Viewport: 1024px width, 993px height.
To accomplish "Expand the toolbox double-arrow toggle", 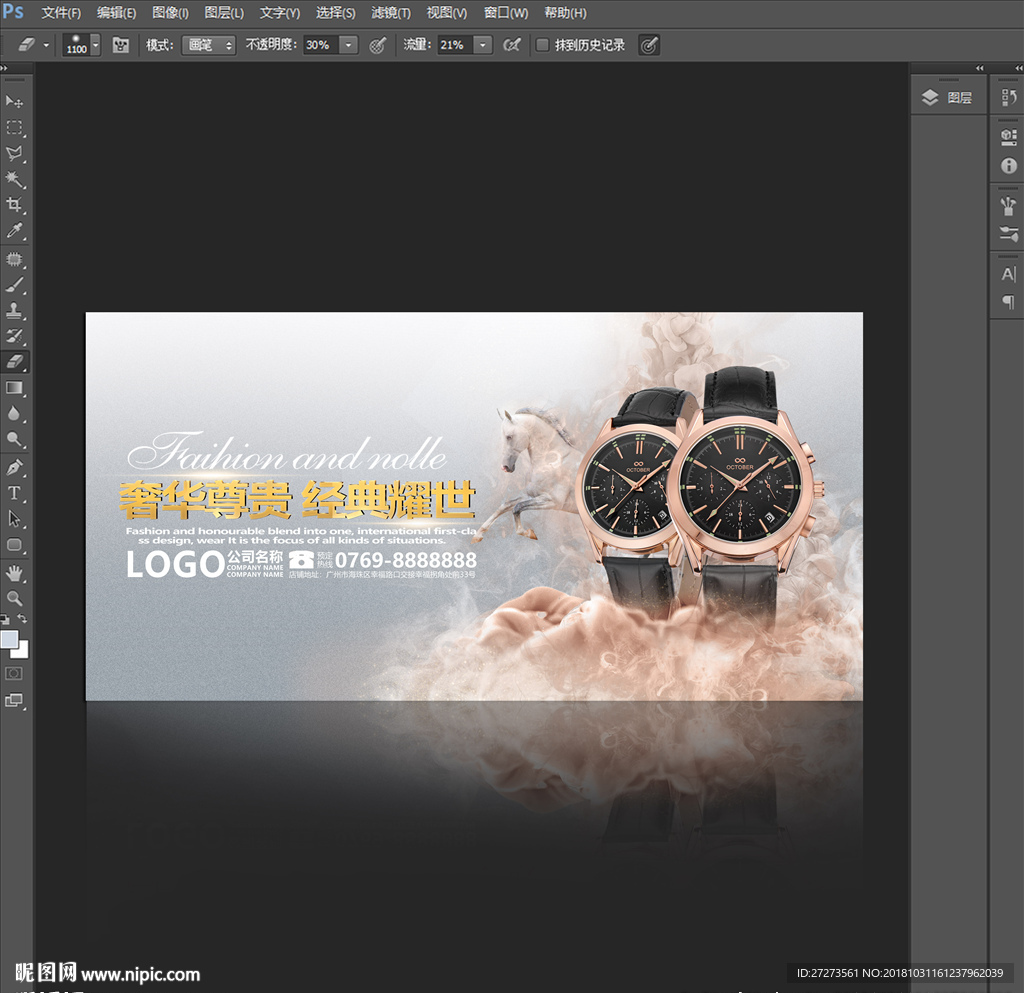I will pyautogui.click(x=4, y=68).
